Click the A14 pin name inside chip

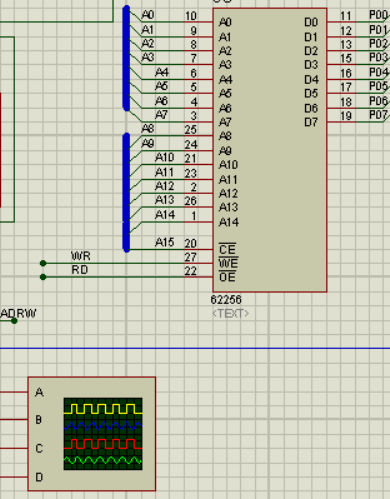pyautogui.click(x=229, y=222)
